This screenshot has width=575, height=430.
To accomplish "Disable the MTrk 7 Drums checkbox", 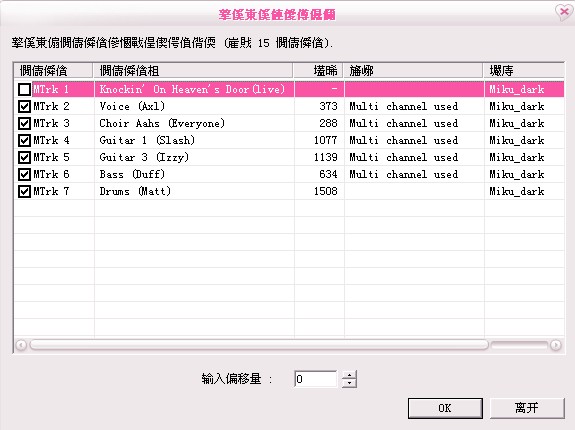I will tap(24, 191).
